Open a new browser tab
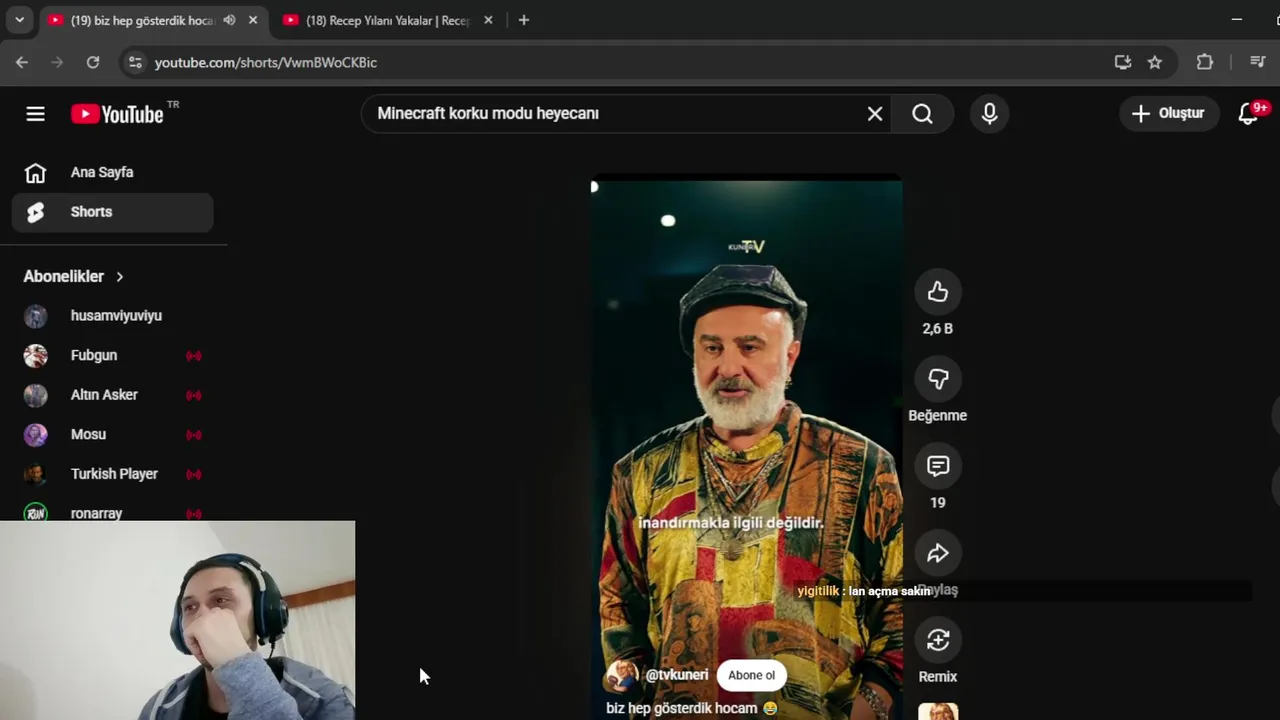Viewport: 1280px width, 720px height. pyautogui.click(x=523, y=20)
